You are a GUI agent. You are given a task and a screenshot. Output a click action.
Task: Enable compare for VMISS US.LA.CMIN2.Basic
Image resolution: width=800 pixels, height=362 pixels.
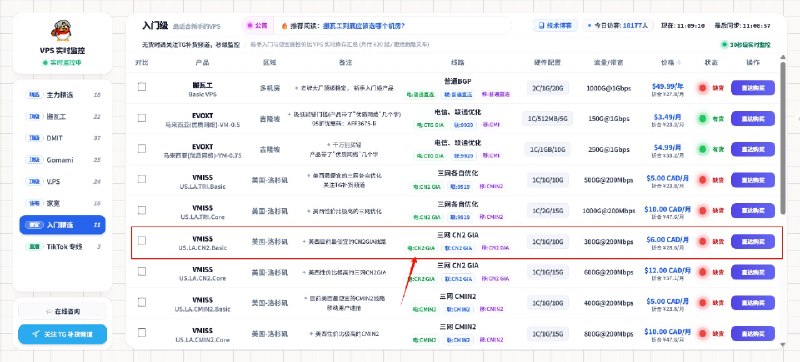coord(142,302)
